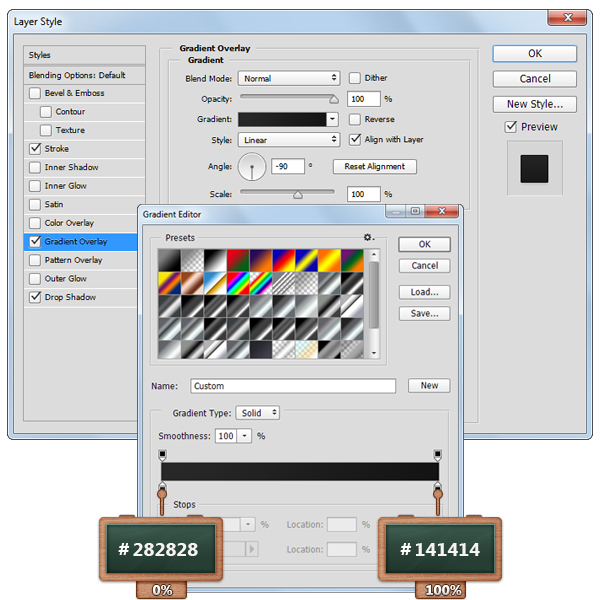Click the Reset Alignment button
This screenshot has height=600, width=600.
point(375,167)
